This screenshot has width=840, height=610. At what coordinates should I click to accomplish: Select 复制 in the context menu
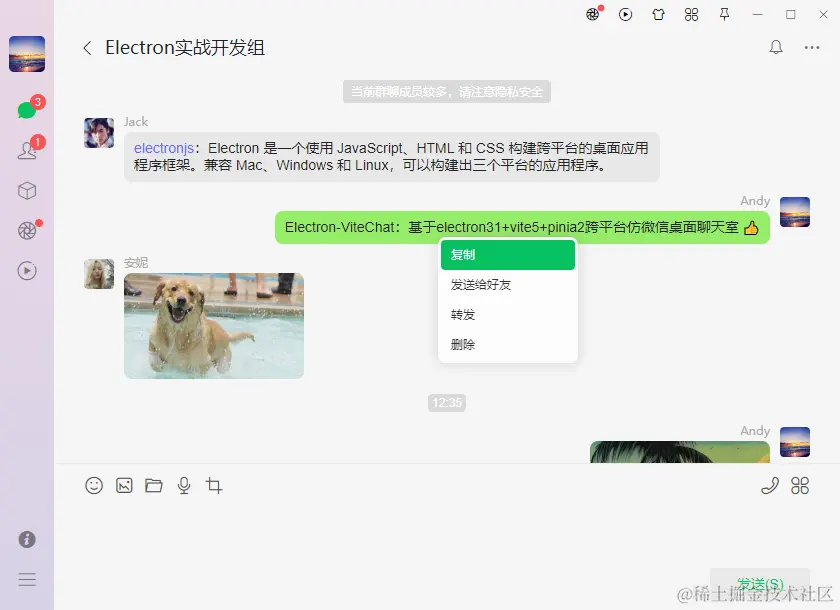507,255
